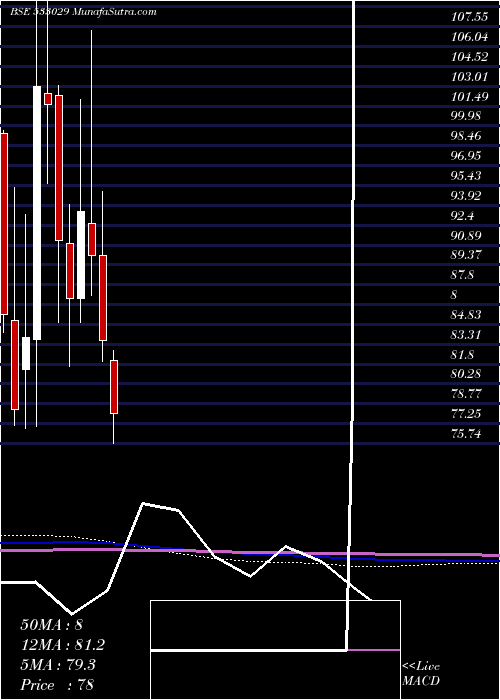
Task: Select the 81.8 price axis label
Action: click(x=463, y=355)
